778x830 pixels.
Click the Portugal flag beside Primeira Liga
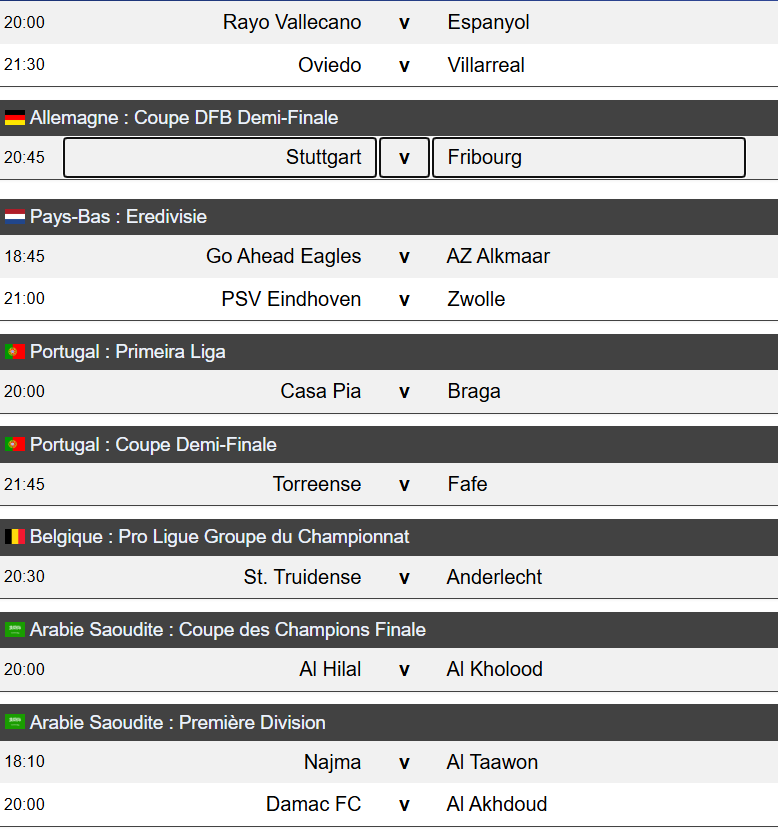click(15, 352)
